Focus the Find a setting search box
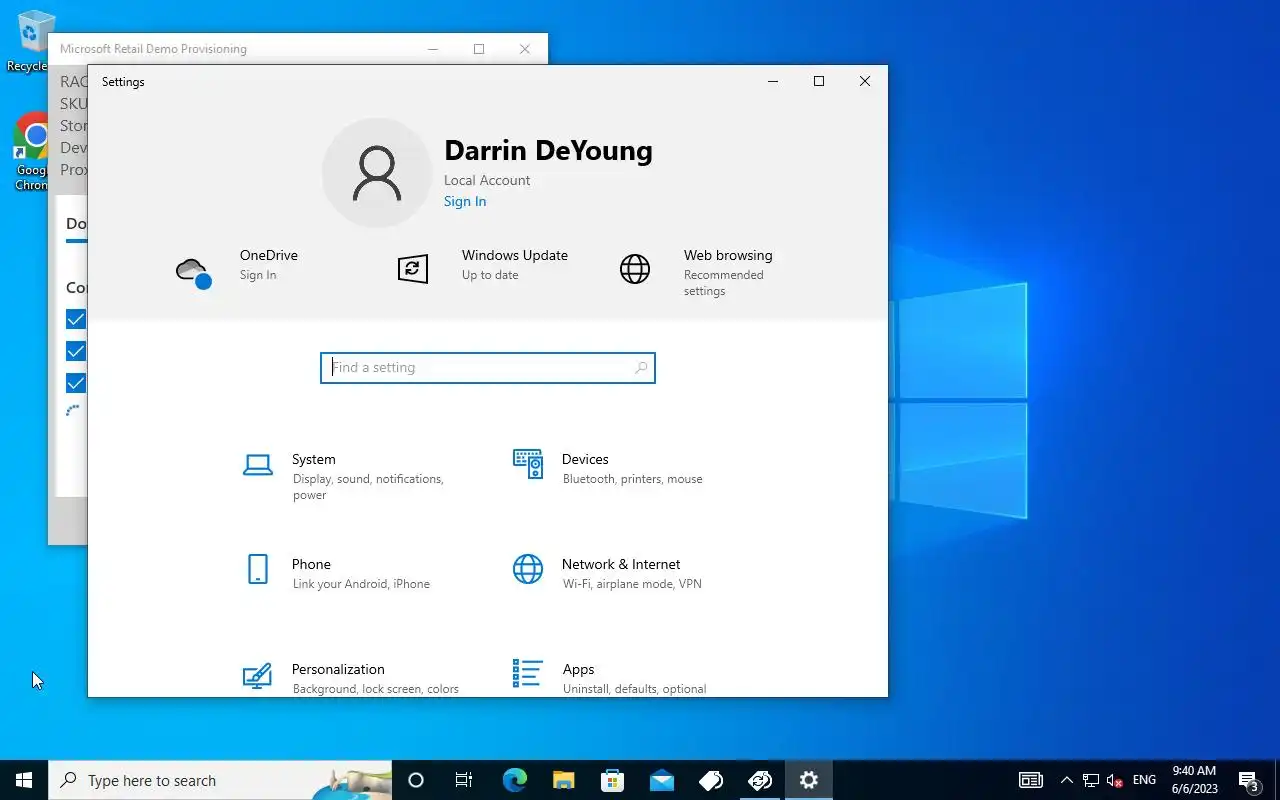Viewport: 1280px width, 800px height. pyautogui.click(x=488, y=368)
